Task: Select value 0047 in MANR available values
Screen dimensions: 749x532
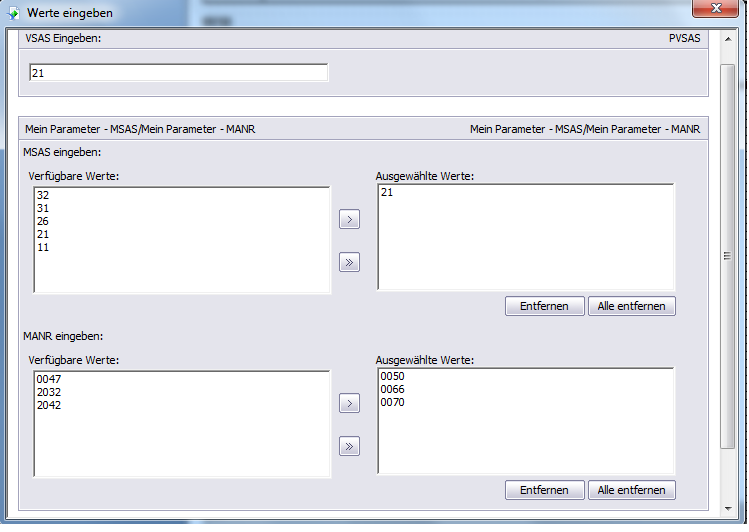Action: [49, 379]
